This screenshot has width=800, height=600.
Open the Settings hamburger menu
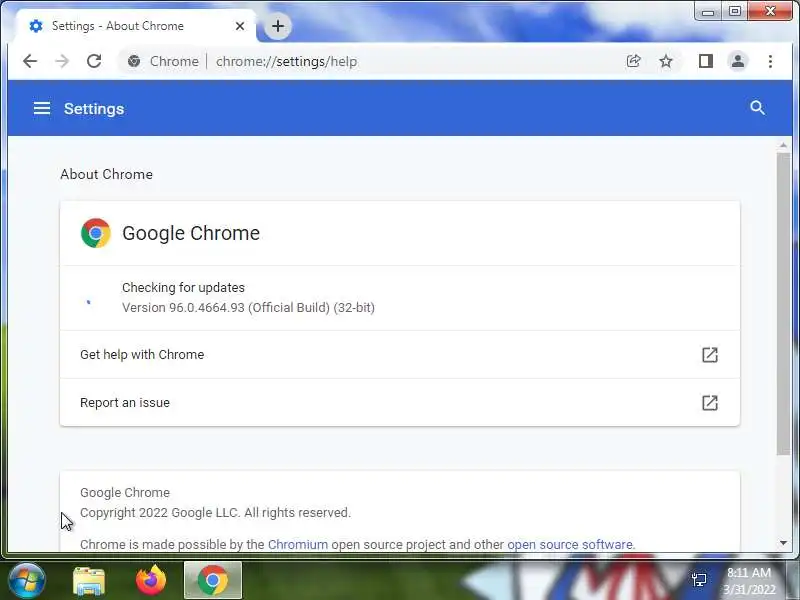pyautogui.click(x=42, y=108)
